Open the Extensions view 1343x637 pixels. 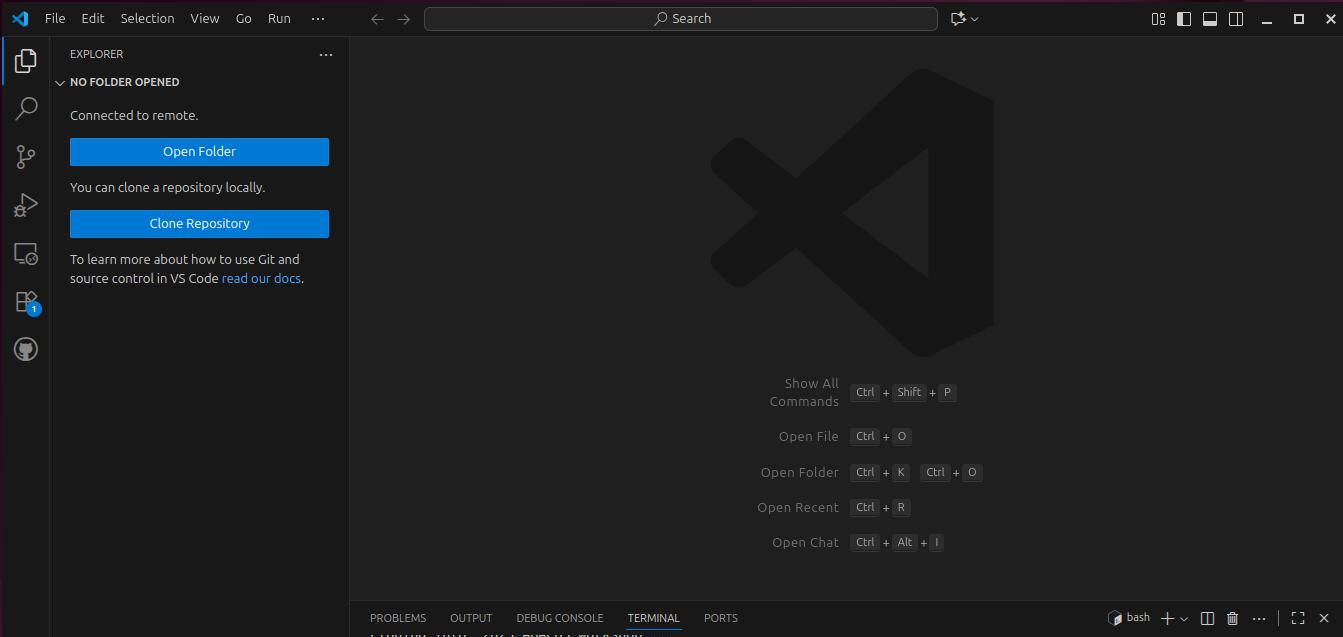click(x=26, y=302)
